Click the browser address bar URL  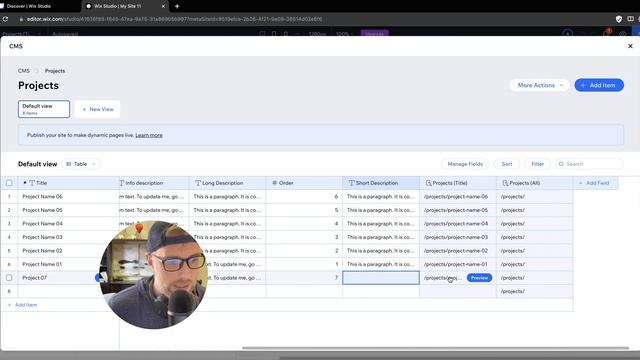[174, 19]
